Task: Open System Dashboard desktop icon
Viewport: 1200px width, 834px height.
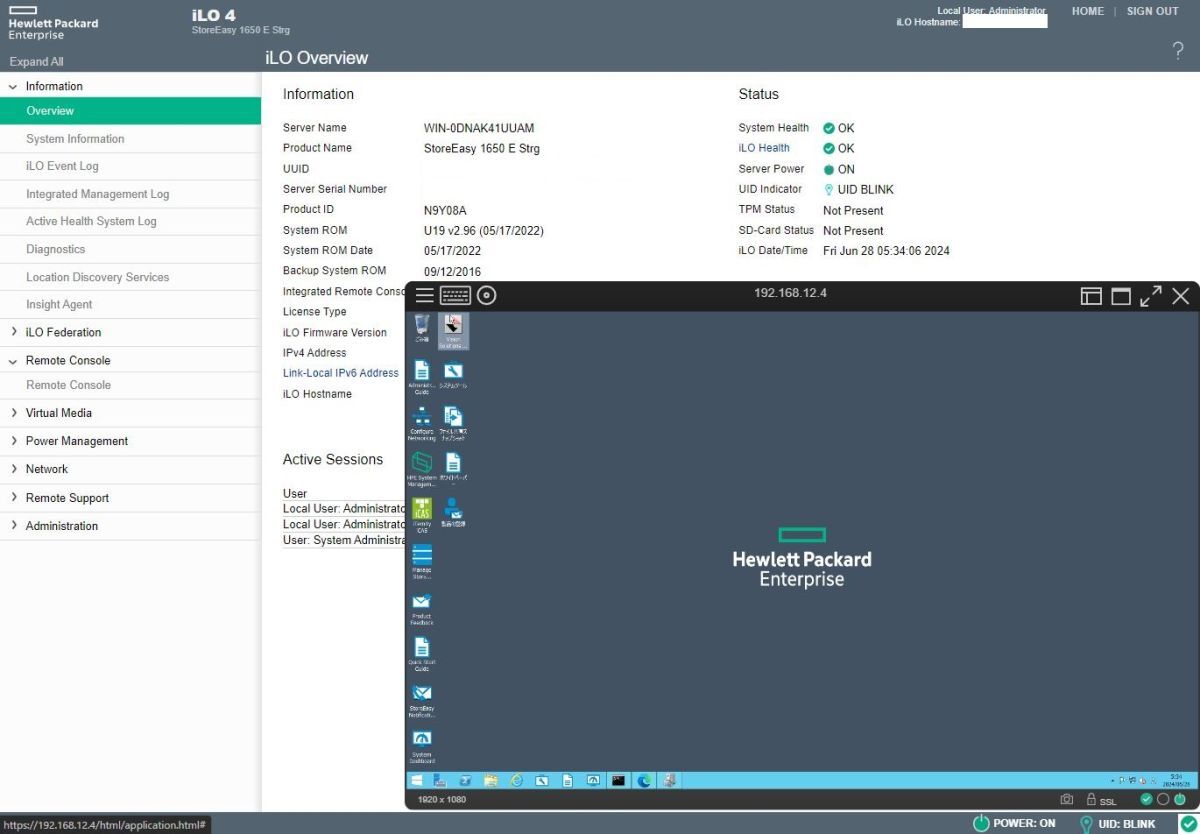Action: pos(421,746)
